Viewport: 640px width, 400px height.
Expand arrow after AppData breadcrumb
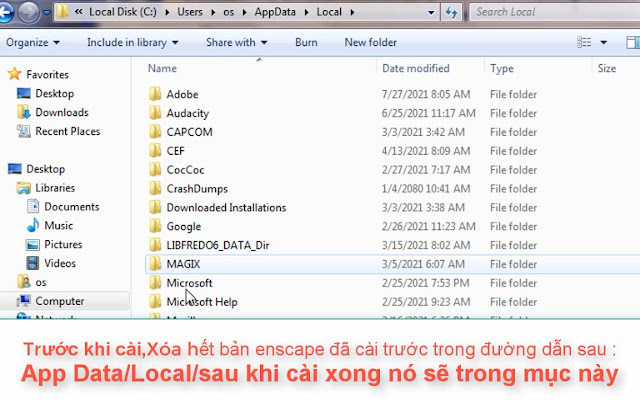pos(307,12)
